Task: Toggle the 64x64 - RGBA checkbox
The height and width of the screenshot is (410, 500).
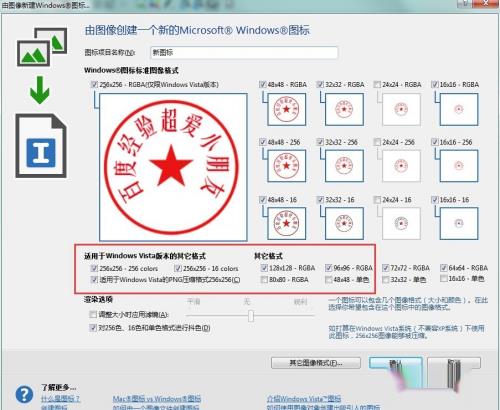Action: [x=444, y=268]
